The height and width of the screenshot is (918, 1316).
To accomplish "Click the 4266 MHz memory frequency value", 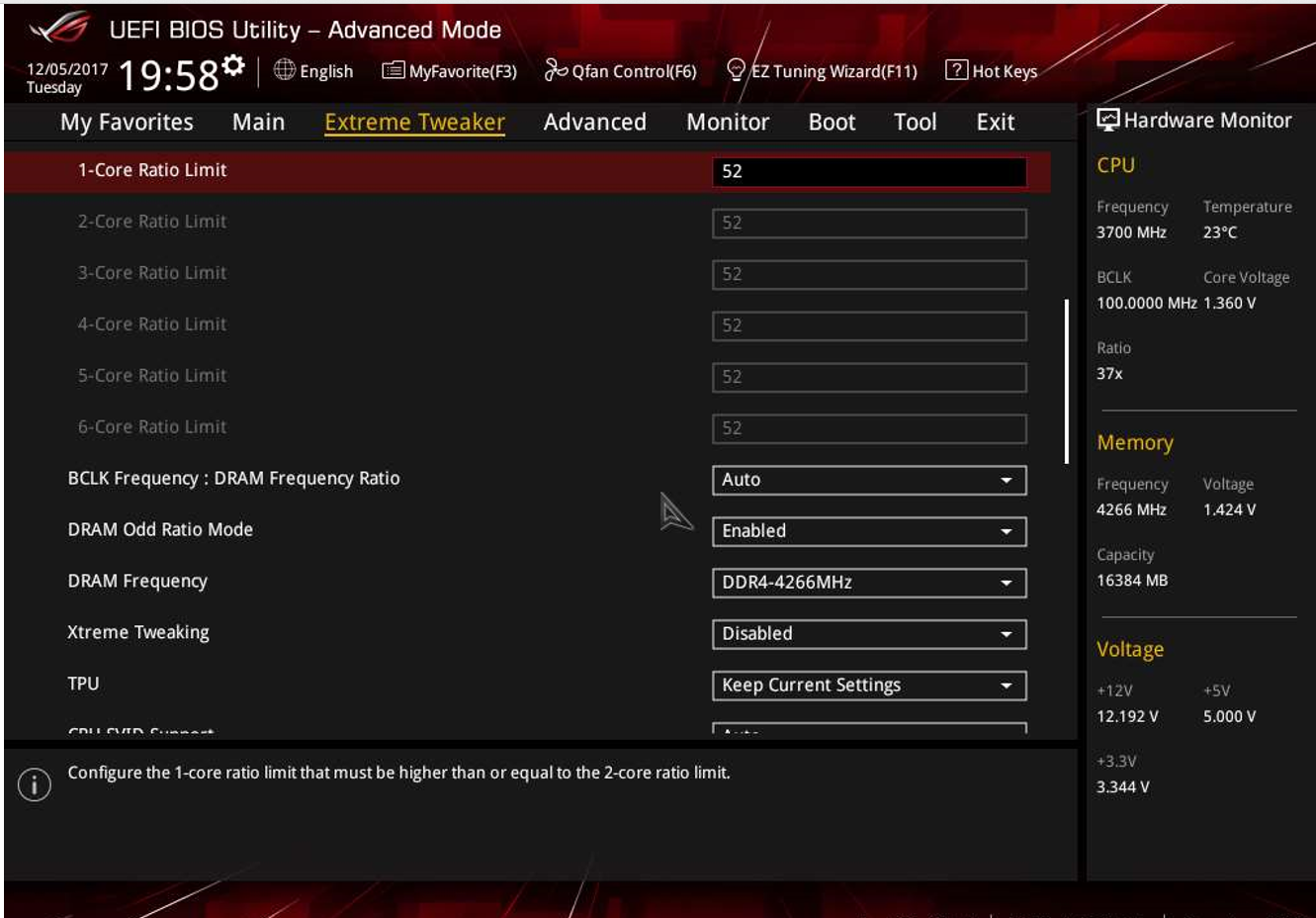I will coord(1131,509).
